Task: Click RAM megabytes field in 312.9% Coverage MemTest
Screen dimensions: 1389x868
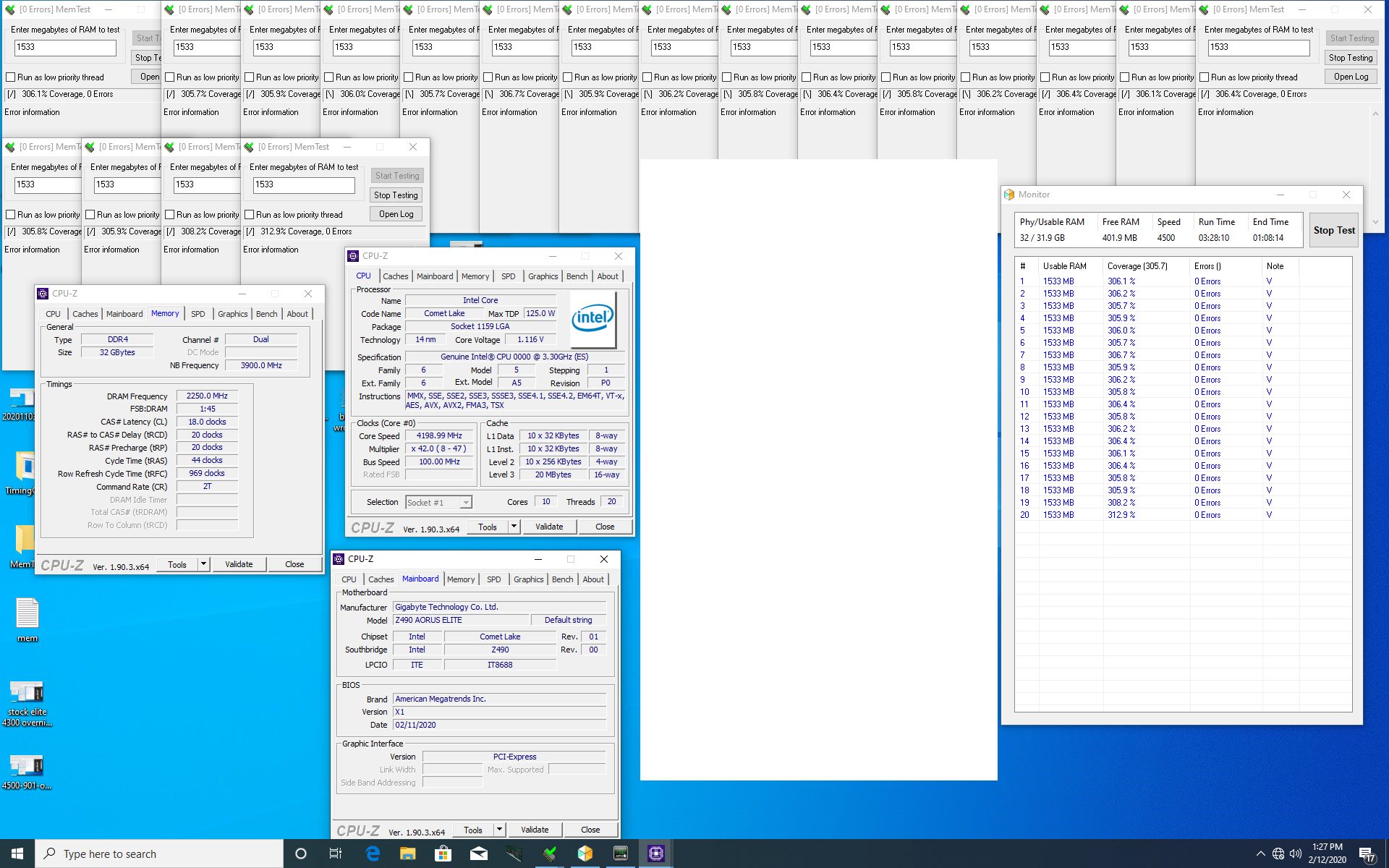Action: pyautogui.click(x=304, y=184)
